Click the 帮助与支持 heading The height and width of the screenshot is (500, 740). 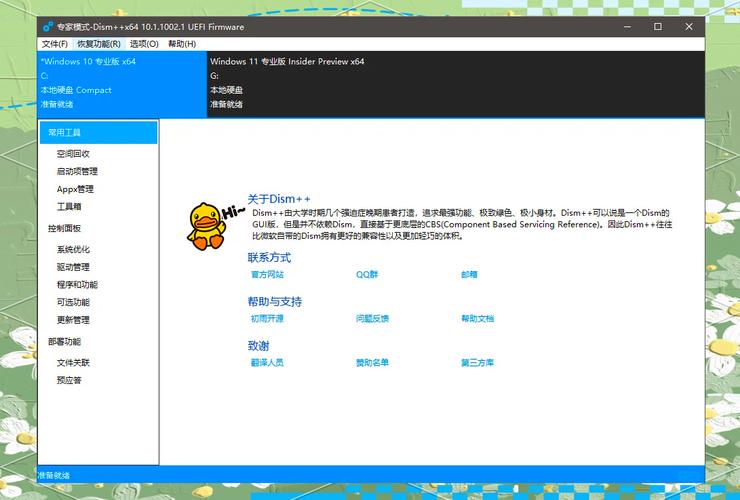coord(275,302)
